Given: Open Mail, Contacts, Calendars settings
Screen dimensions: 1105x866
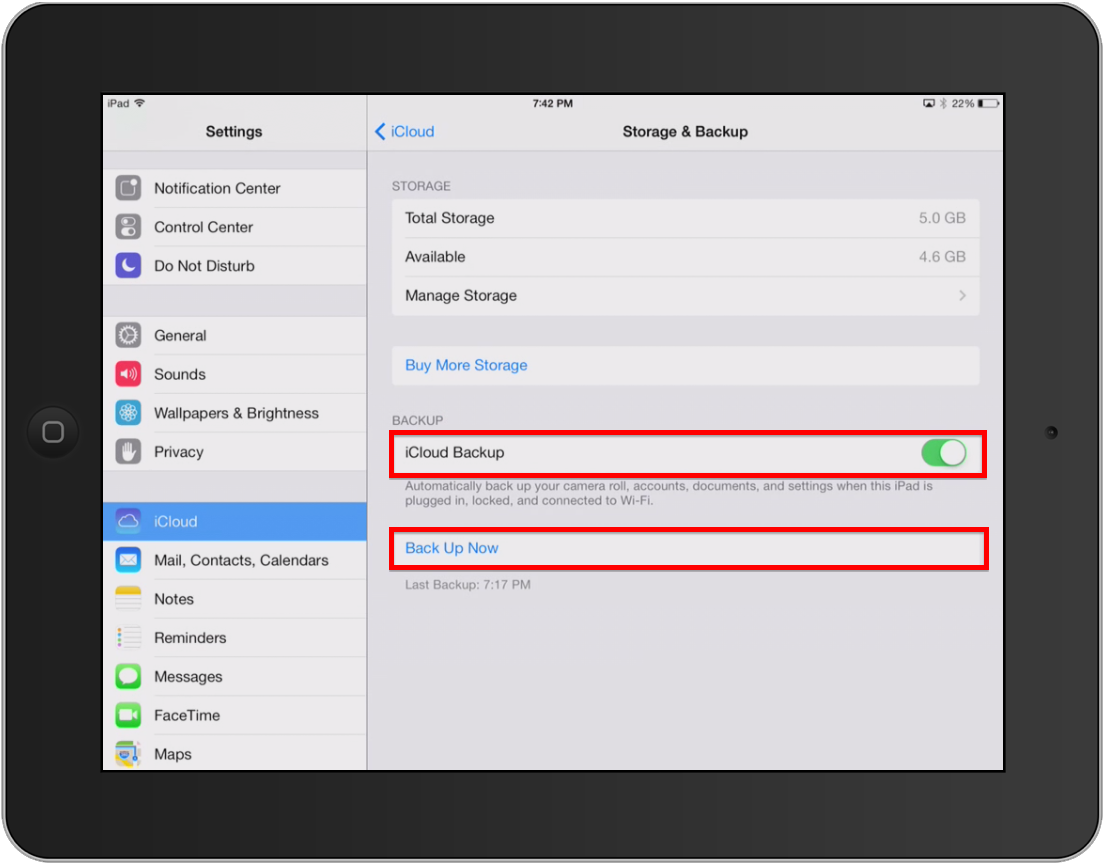Looking at the screenshot, I should (x=235, y=560).
